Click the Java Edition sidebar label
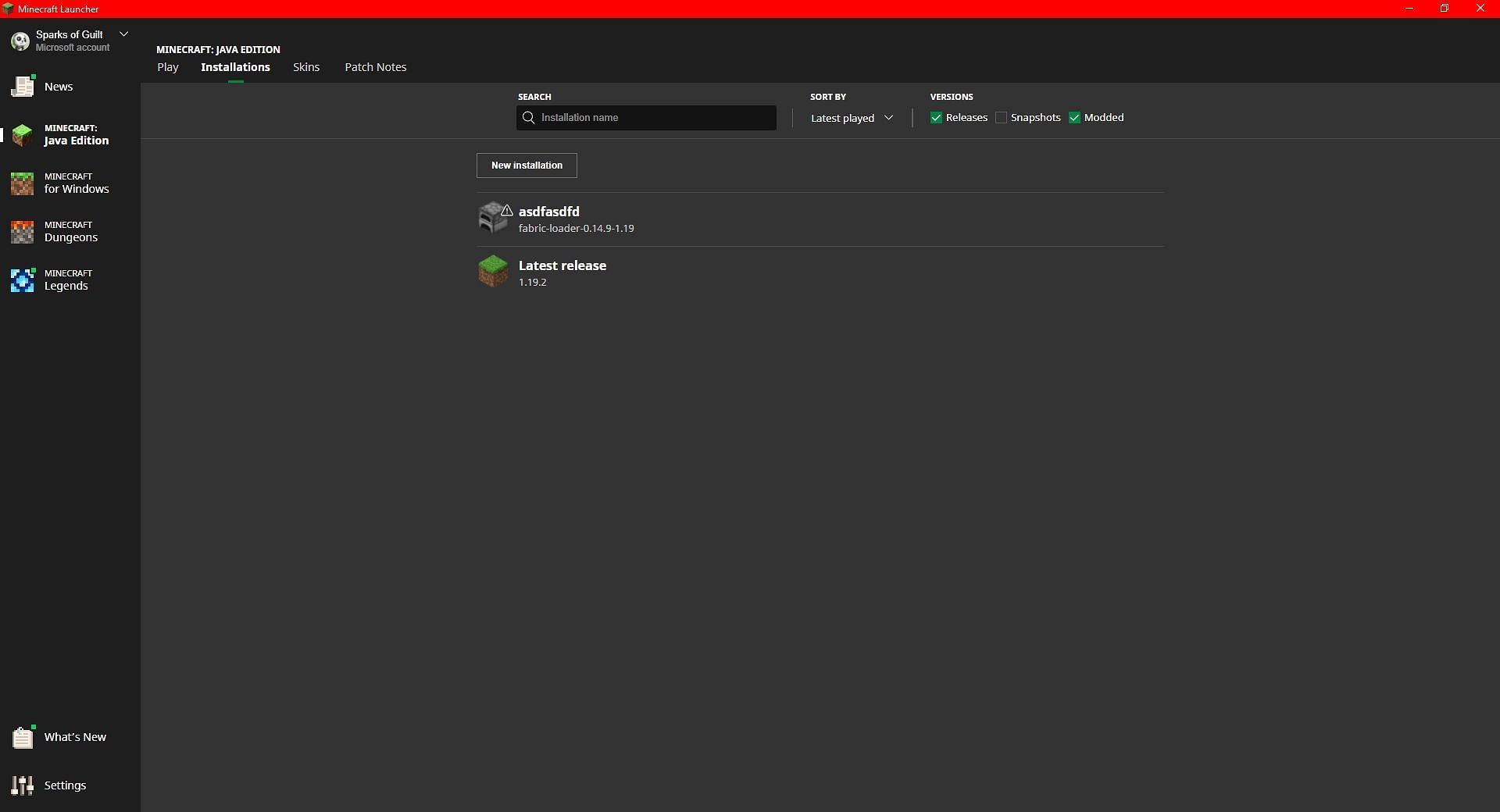 77,141
